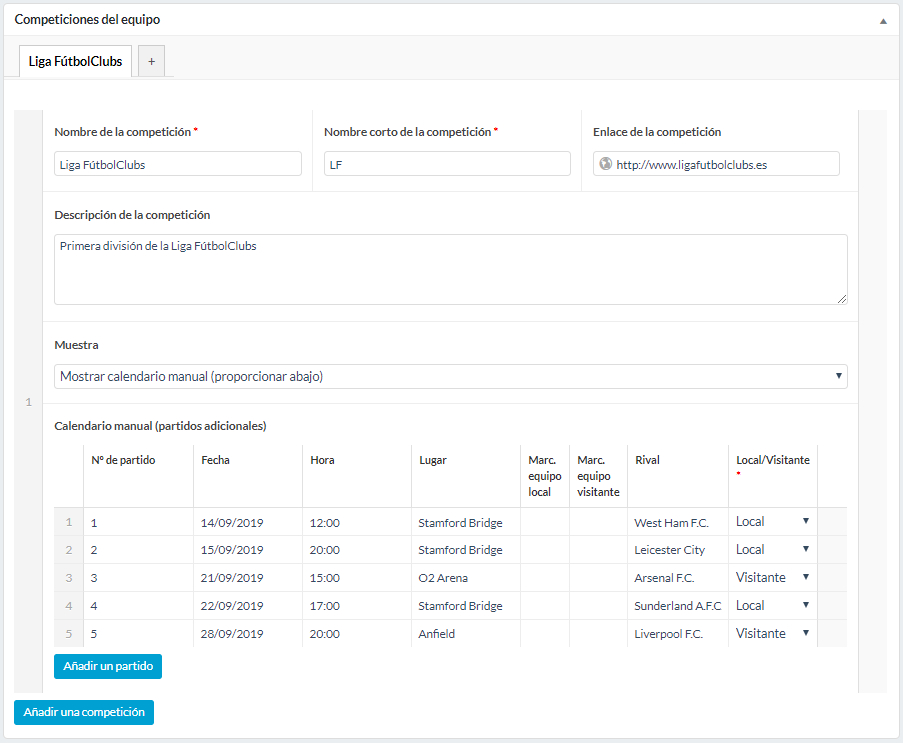
Task: Click date cell 21/09/2019
Action: [x=248, y=578]
